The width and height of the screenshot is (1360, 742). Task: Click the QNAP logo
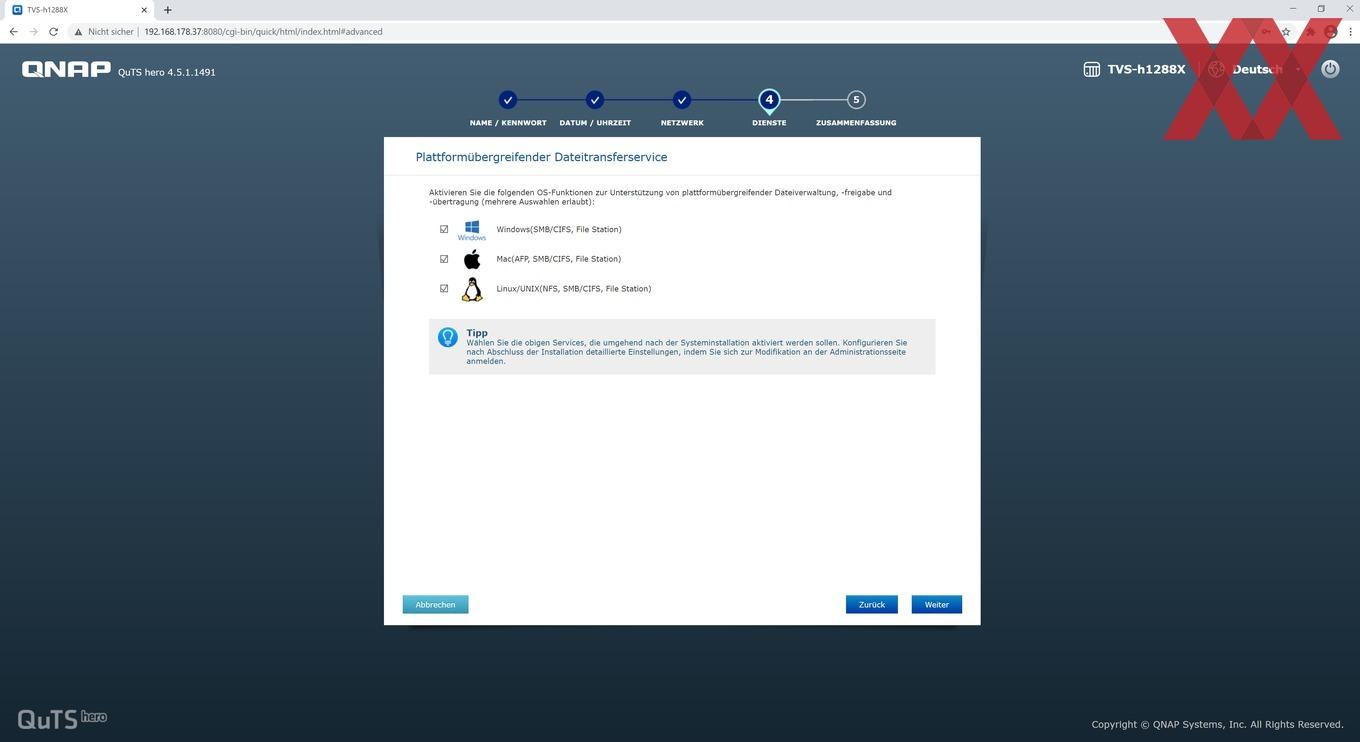pos(66,69)
